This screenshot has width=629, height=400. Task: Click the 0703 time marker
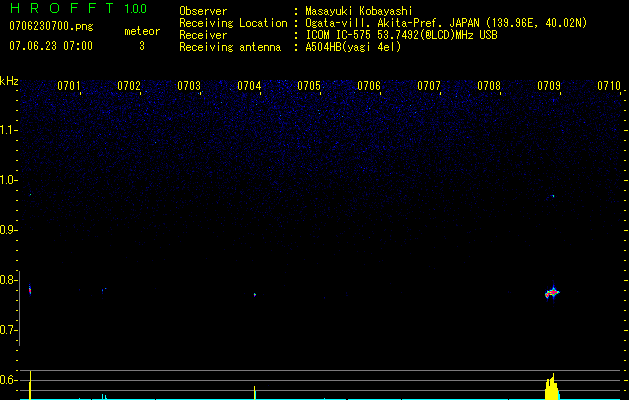coord(189,86)
